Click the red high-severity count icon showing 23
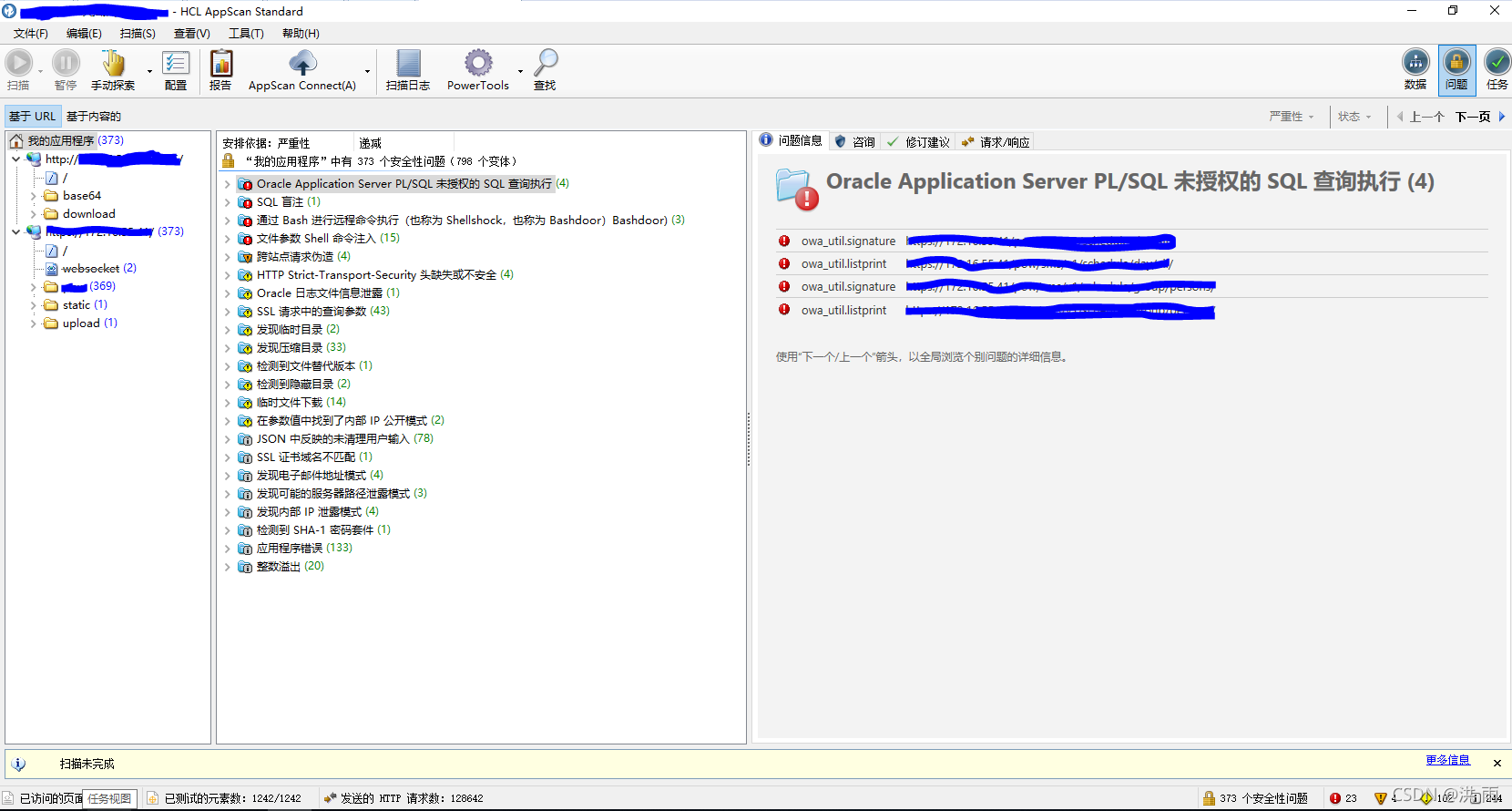The image size is (1512, 811). pos(1335,798)
